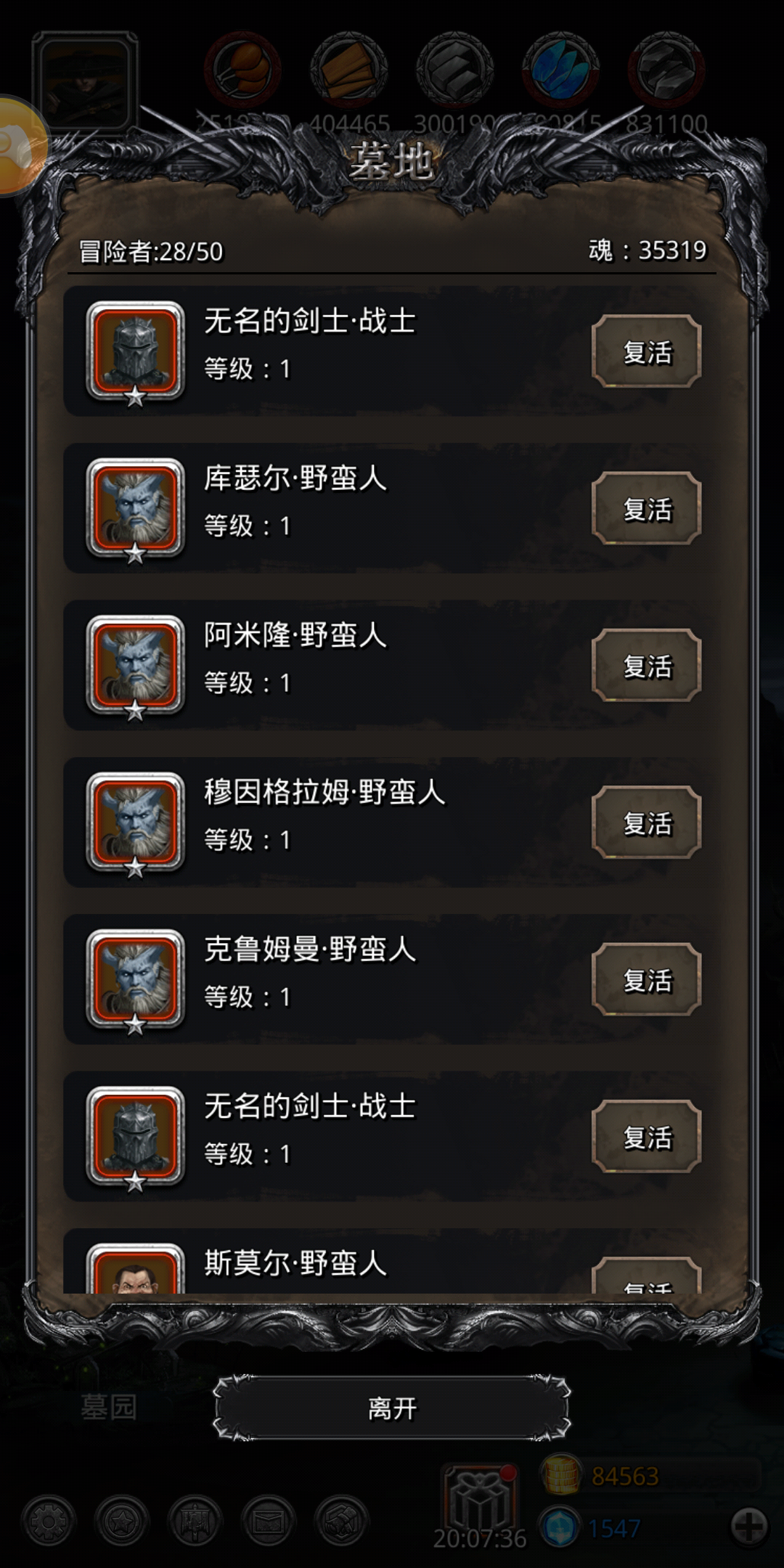This screenshot has width=784, height=1568.
Task: Open the gift box icon with red dot
Action: point(480,1497)
